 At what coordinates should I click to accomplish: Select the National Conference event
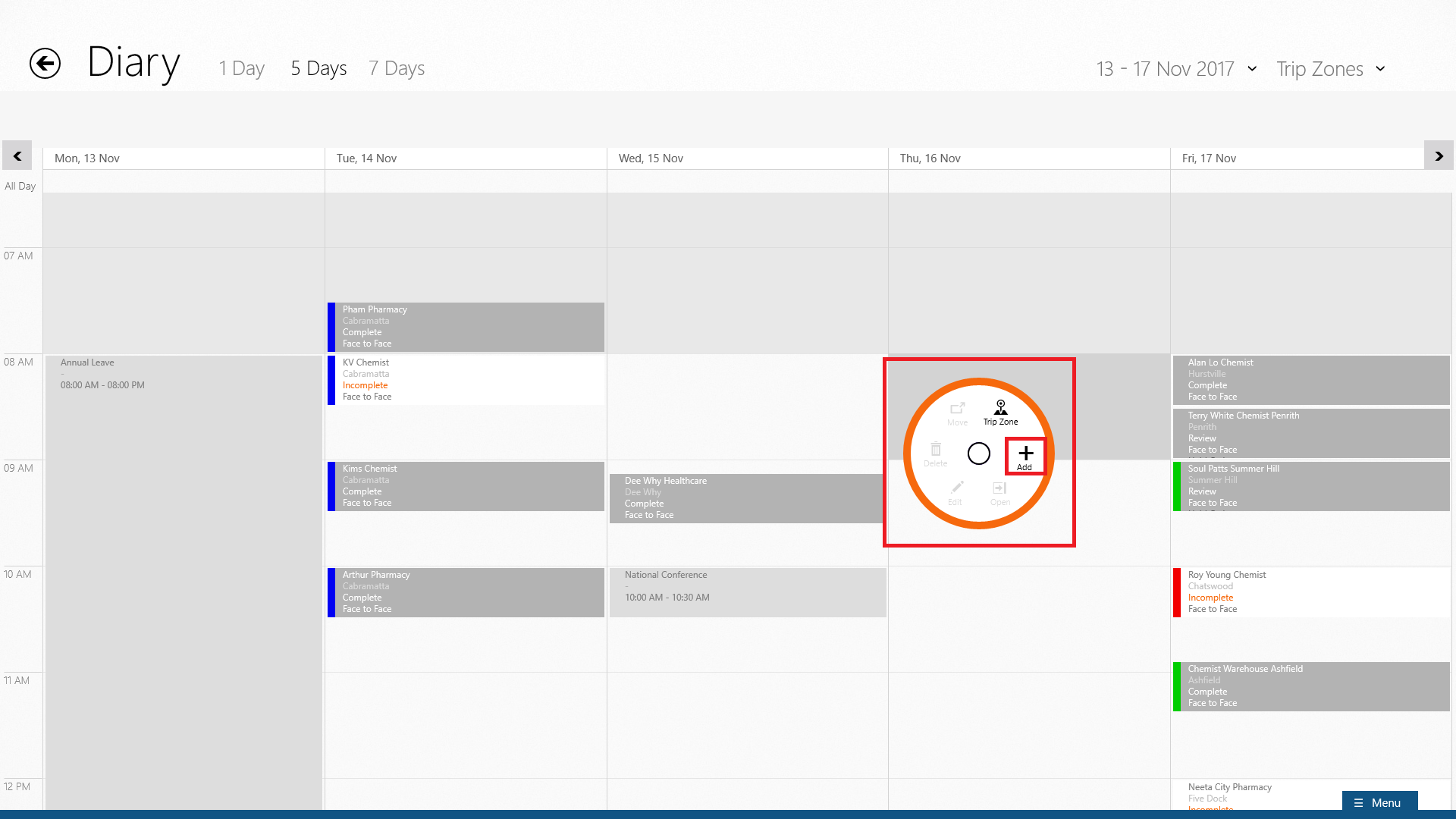[x=747, y=591]
